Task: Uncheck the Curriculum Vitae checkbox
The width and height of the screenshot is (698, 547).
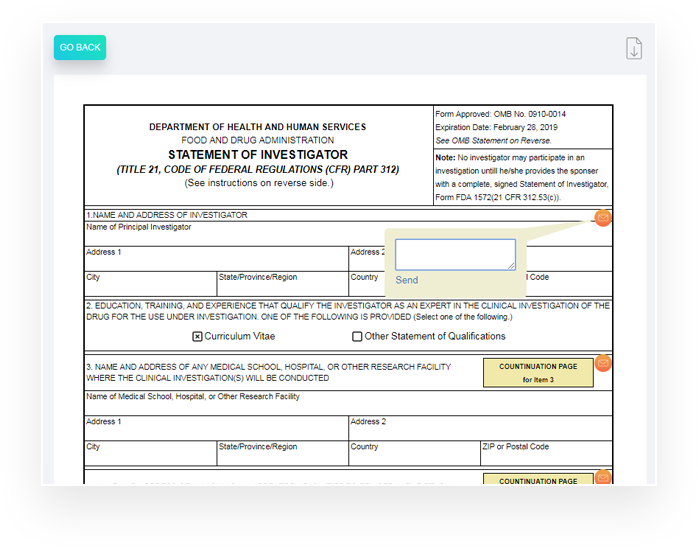Action: point(198,337)
